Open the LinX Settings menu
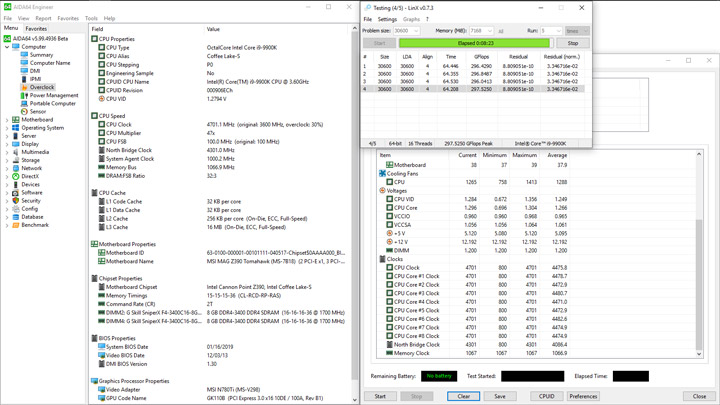Image resolution: width=720 pixels, height=405 pixels. (x=387, y=19)
